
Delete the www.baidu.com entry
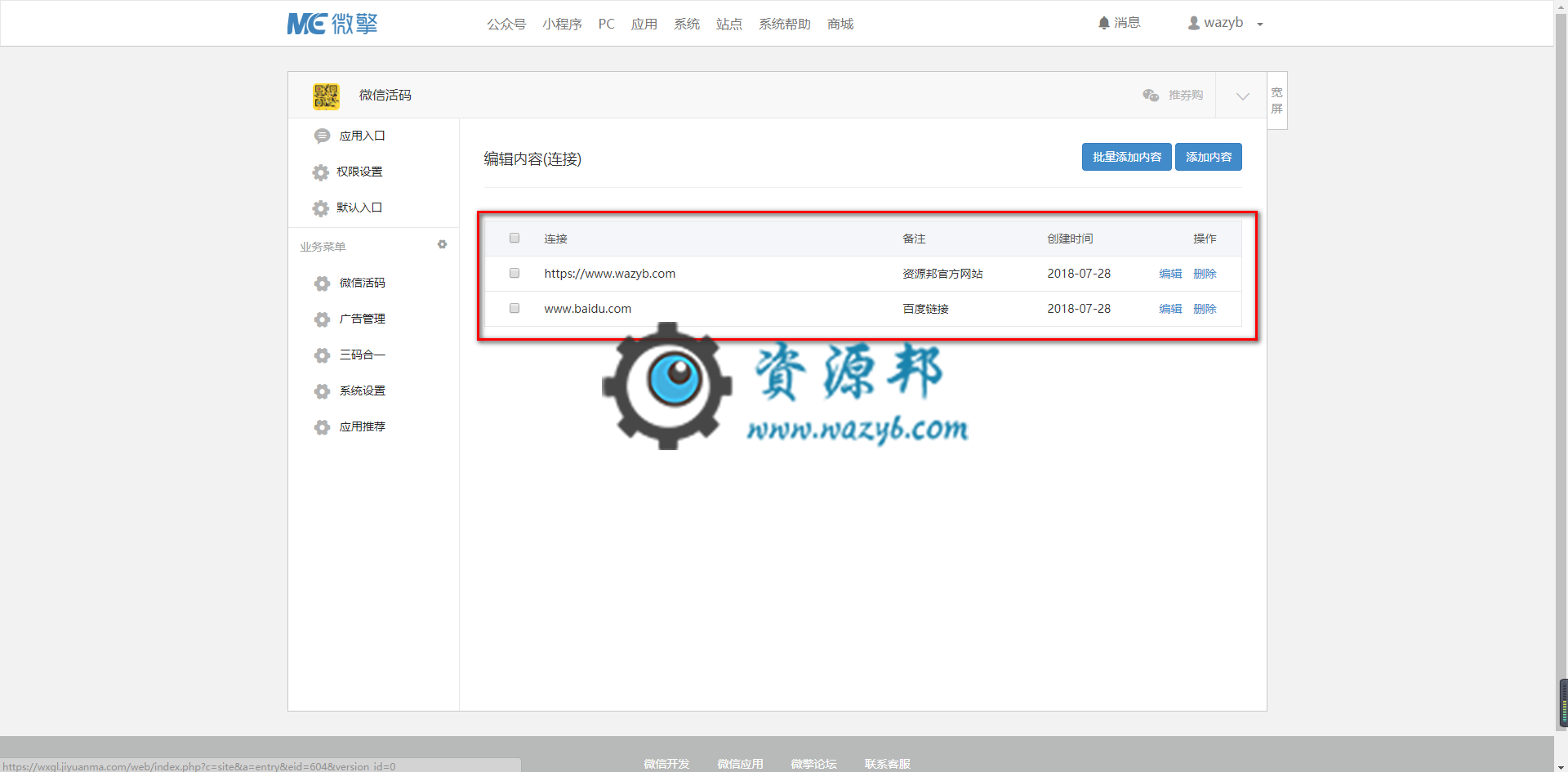click(x=1205, y=309)
